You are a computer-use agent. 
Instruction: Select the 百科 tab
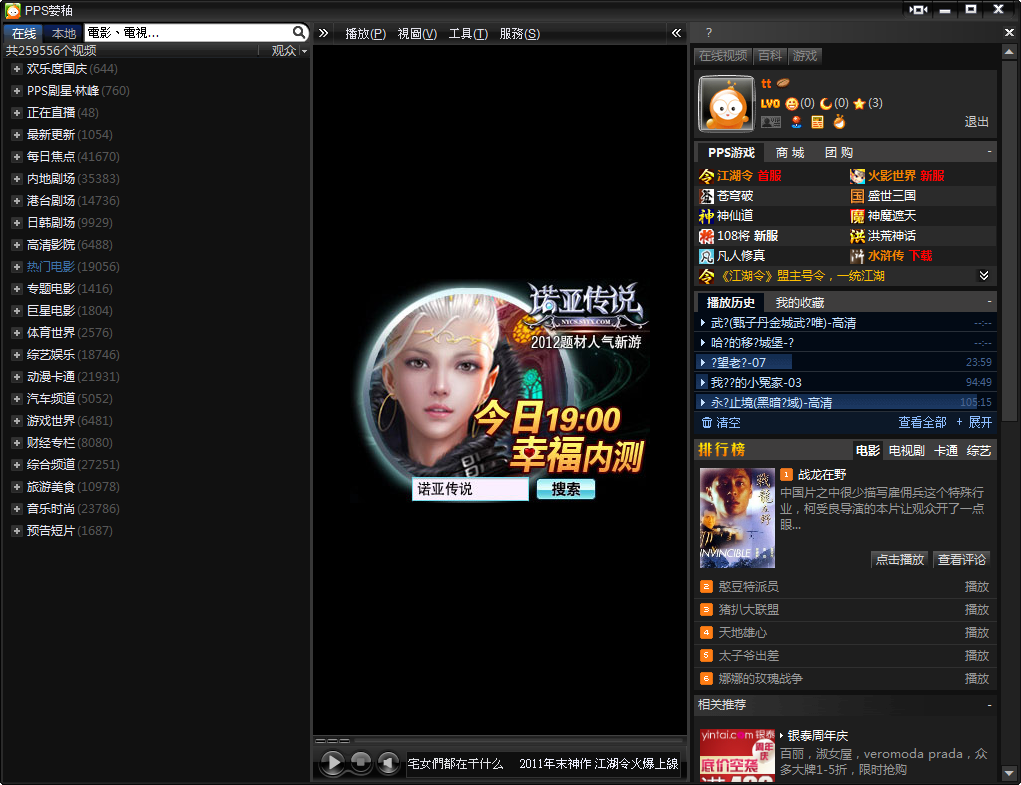[770, 56]
